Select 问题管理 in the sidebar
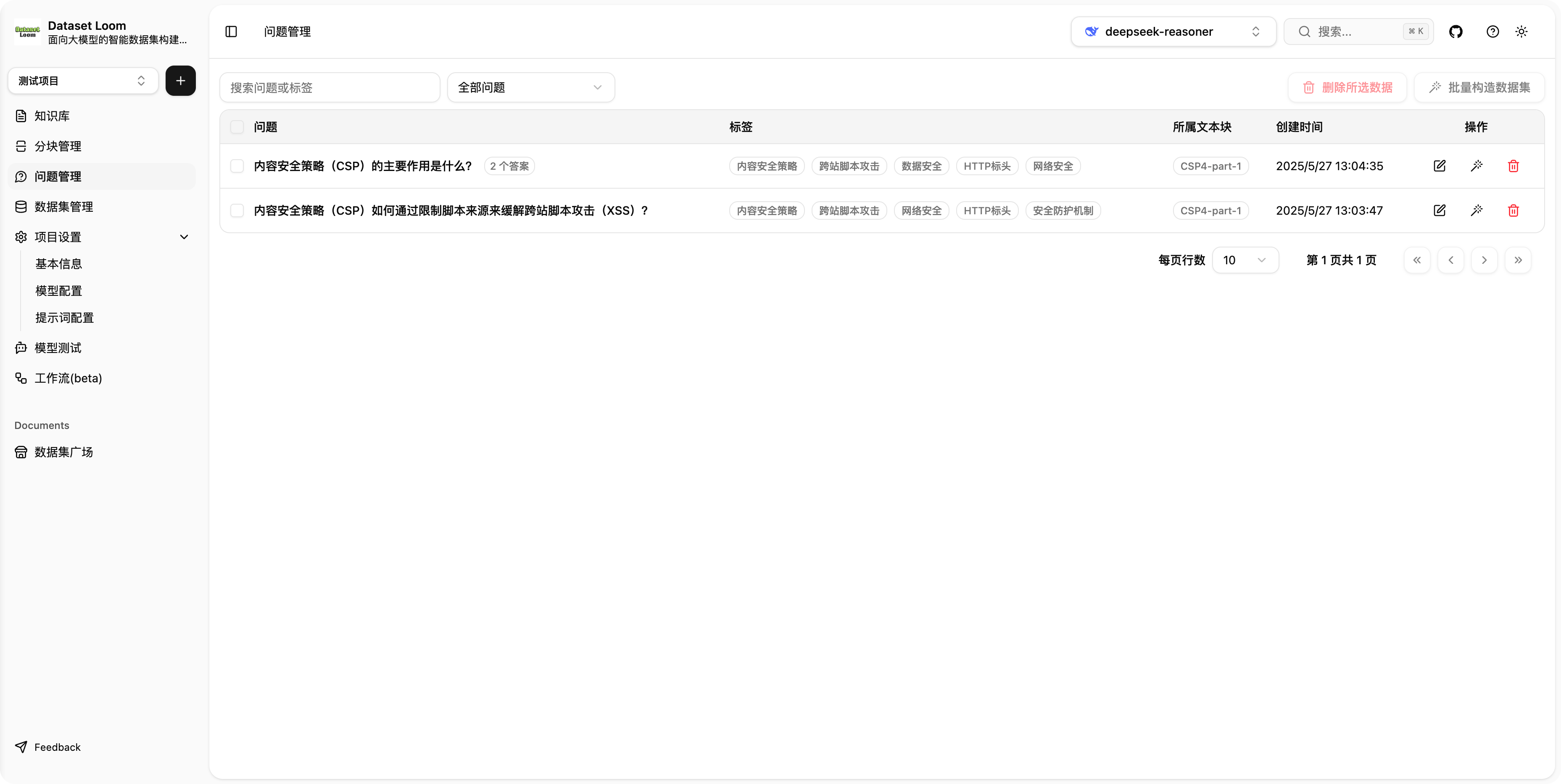The height and width of the screenshot is (784, 1561). click(102, 176)
